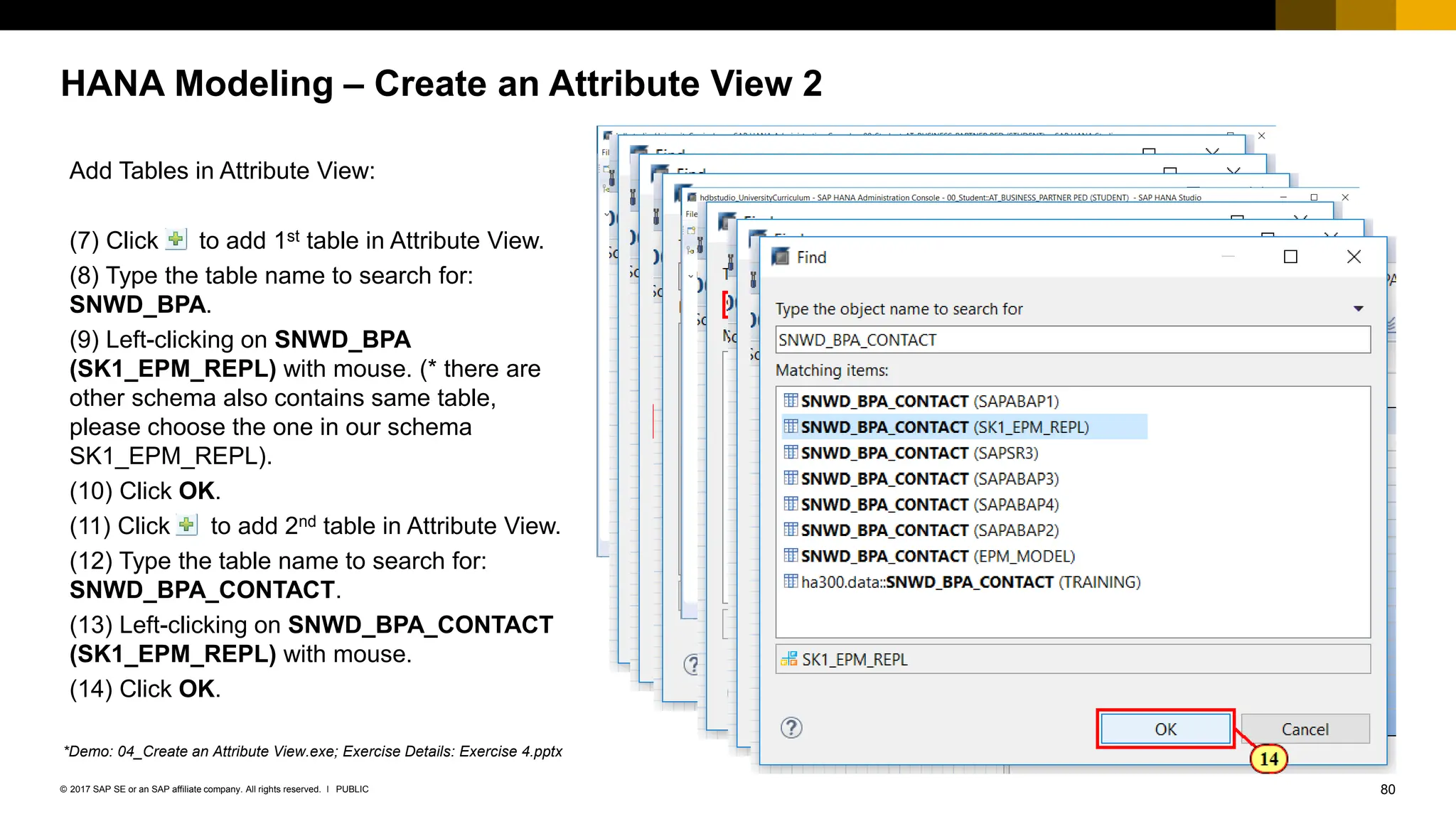Click the HANA Studio window title icon
Image resolution: width=1456 pixels, height=819 pixels.
pos(692,198)
